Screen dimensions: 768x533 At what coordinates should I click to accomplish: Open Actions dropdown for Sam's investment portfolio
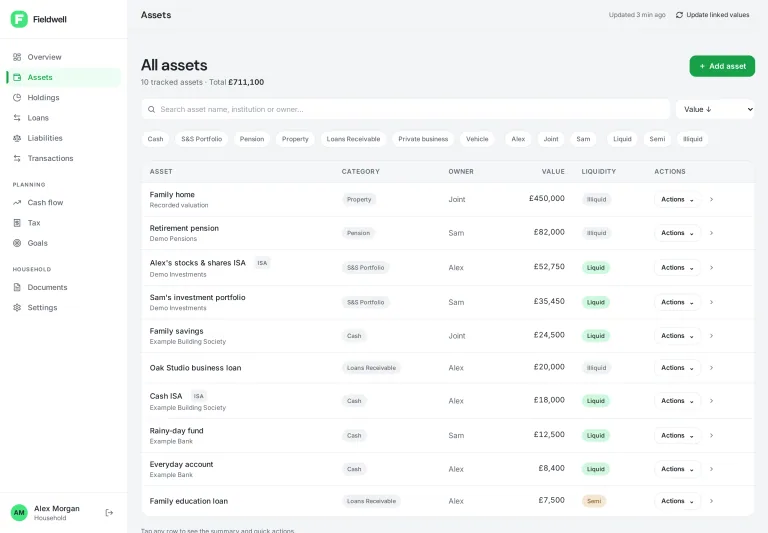coord(677,302)
